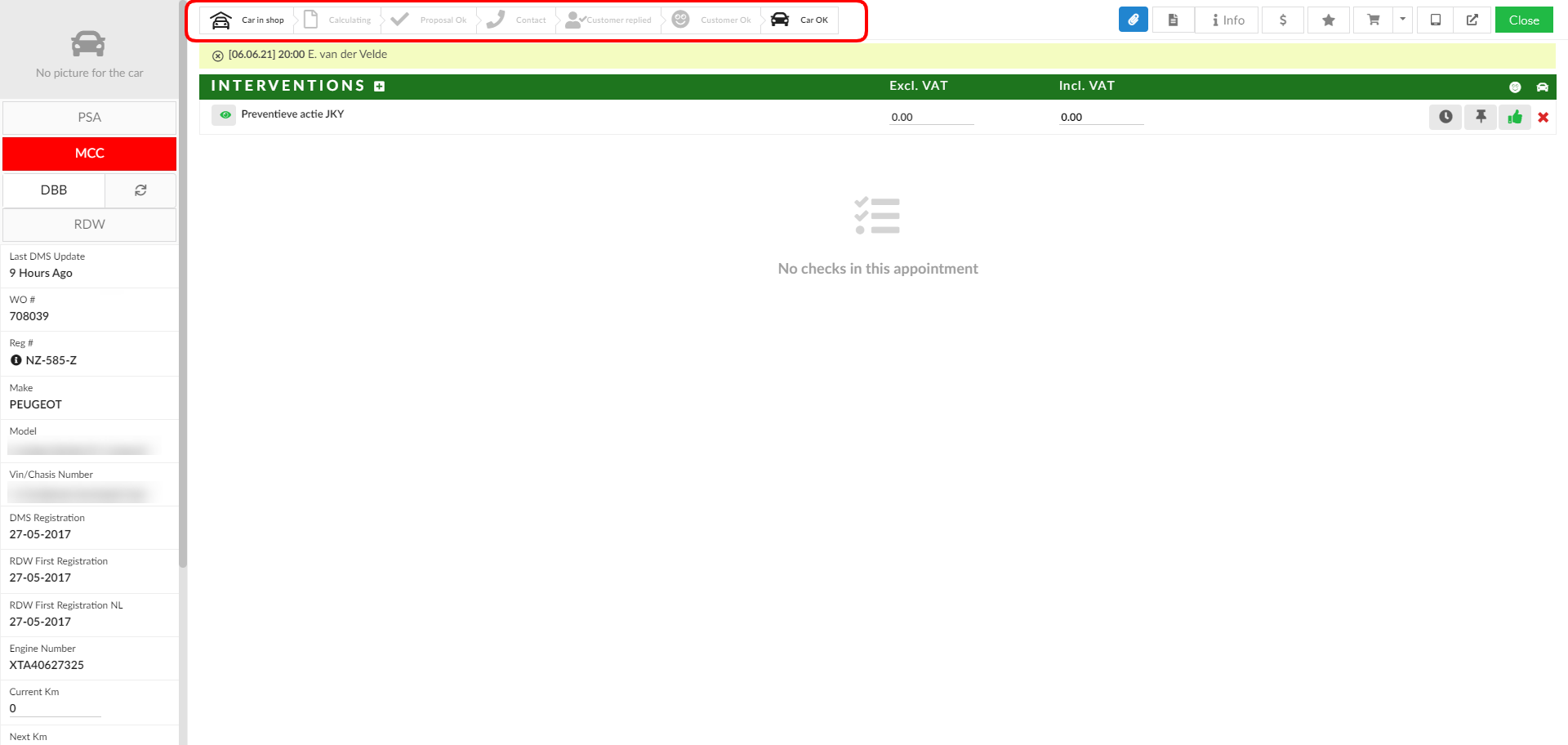Dismiss the E. van der Velde note
This screenshot has height=745, width=1568.
click(x=217, y=56)
